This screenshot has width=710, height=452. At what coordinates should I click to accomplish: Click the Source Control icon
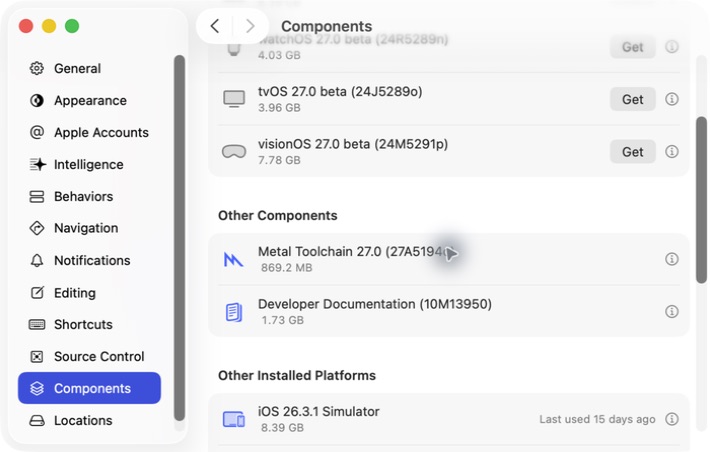pyautogui.click(x=37, y=357)
